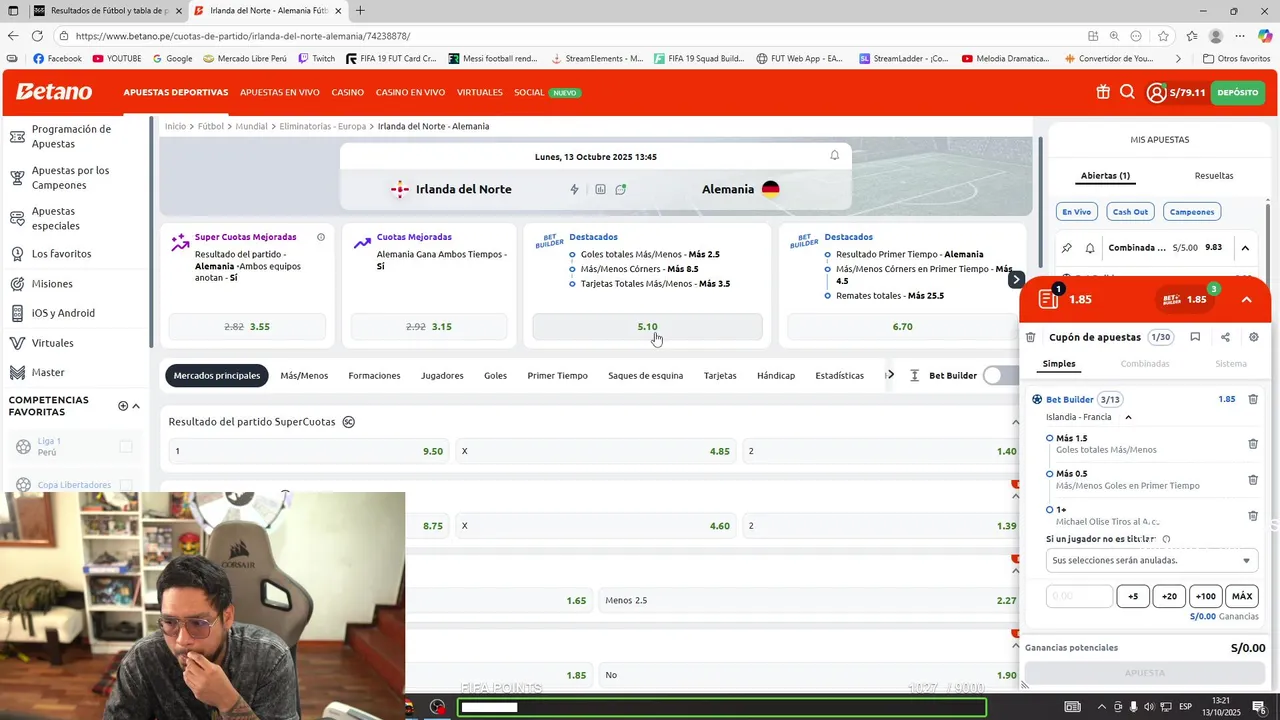Select Menos 2.5 at 2.27 odds
The height and width of the screenshot is (720, 1280).
810,601
